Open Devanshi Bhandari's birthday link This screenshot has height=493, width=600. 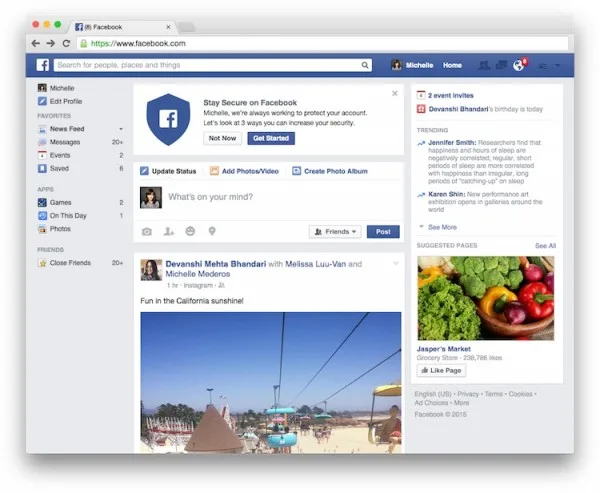click(458, 109)
